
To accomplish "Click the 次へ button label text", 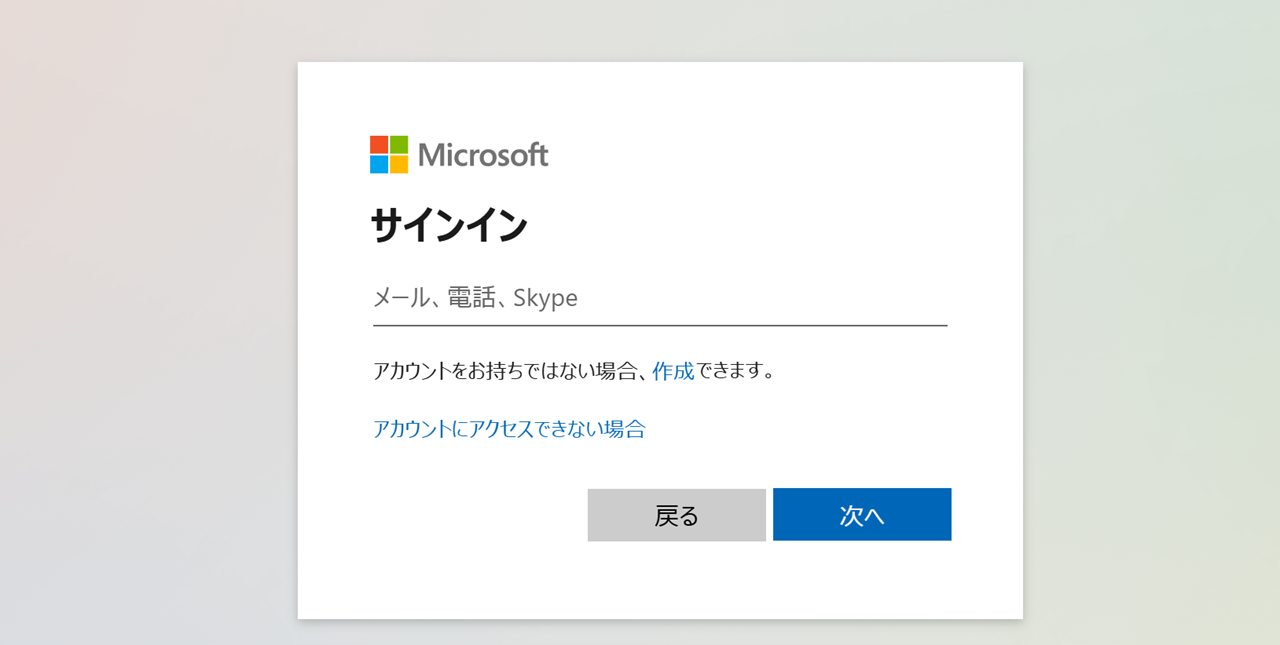I will (862, 514).
